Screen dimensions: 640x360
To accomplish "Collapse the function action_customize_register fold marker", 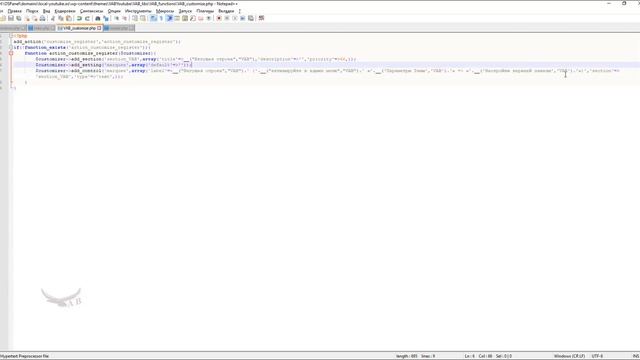I will click(11, 53).
